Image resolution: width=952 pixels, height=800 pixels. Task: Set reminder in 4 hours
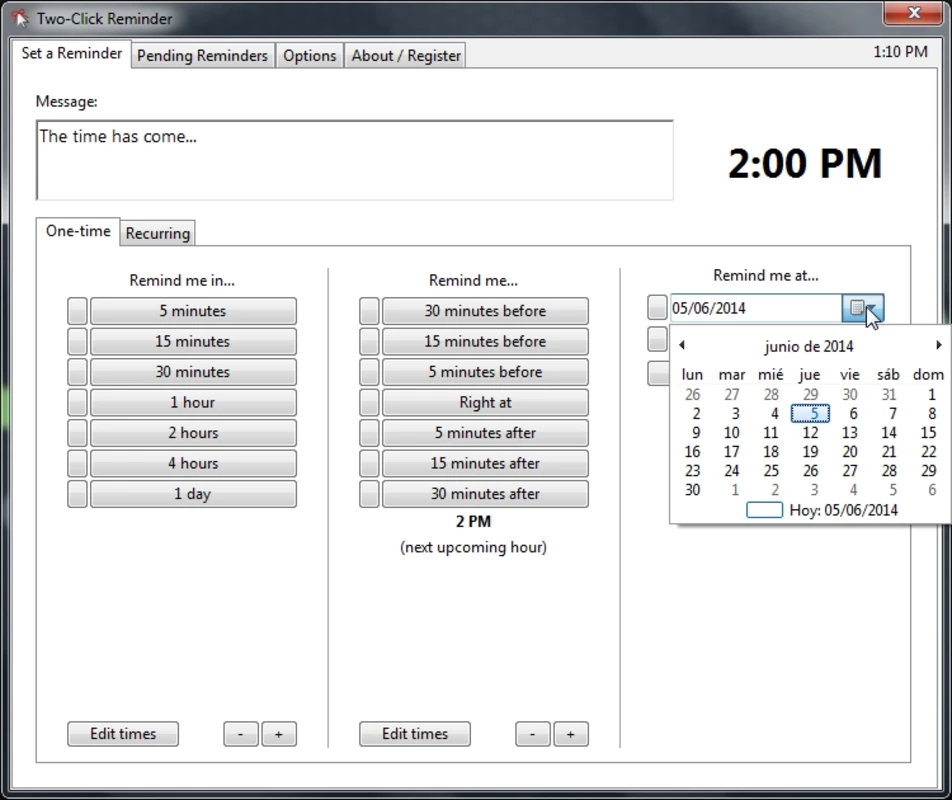(193, 463)
